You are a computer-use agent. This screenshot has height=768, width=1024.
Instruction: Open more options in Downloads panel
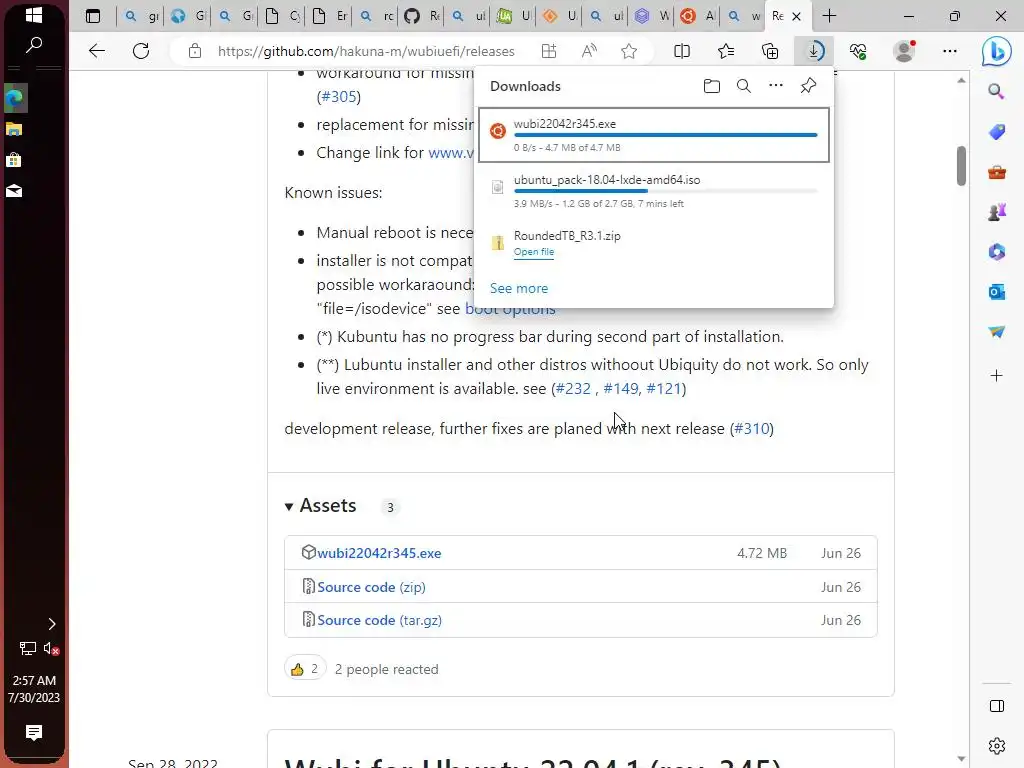tap(776, 86)
